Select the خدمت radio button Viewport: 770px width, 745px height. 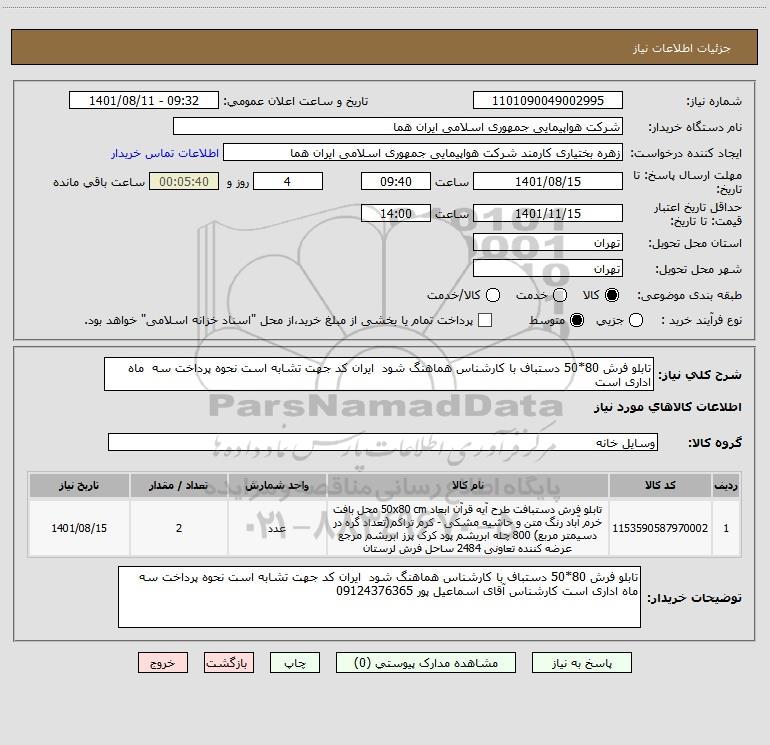pyautogui.click(x=560, y=295)
